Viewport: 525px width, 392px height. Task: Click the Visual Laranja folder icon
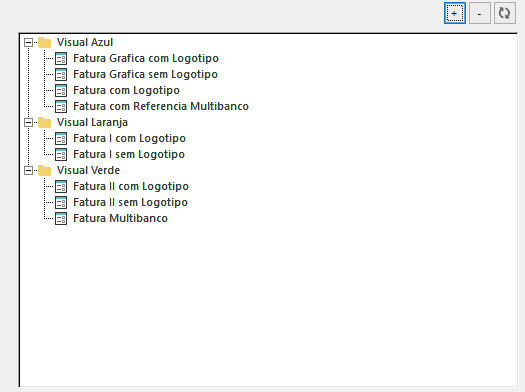45,123
